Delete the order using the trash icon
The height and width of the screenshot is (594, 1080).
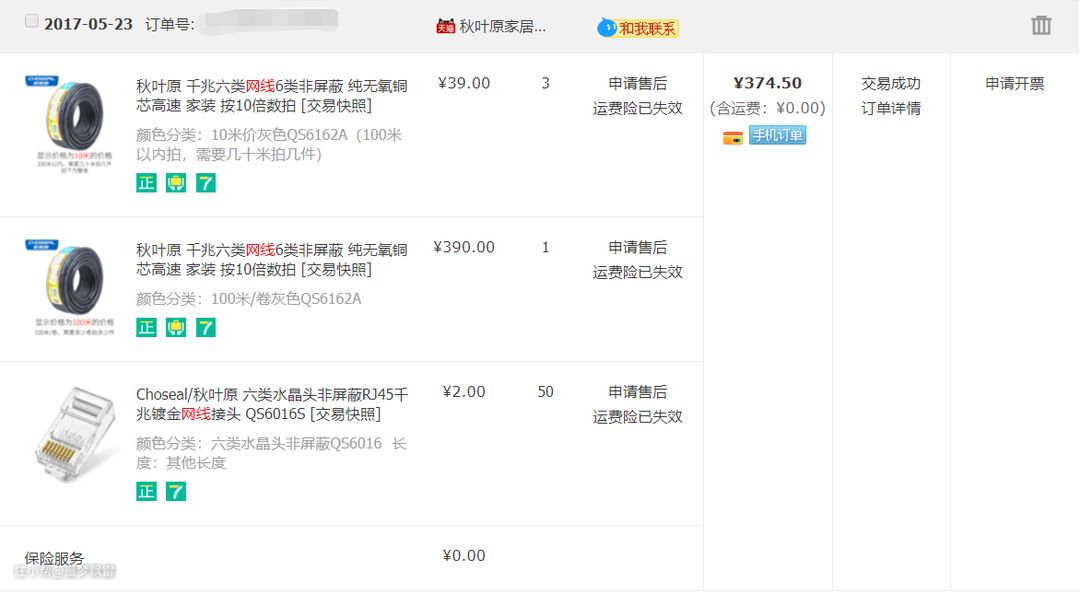1041,26
